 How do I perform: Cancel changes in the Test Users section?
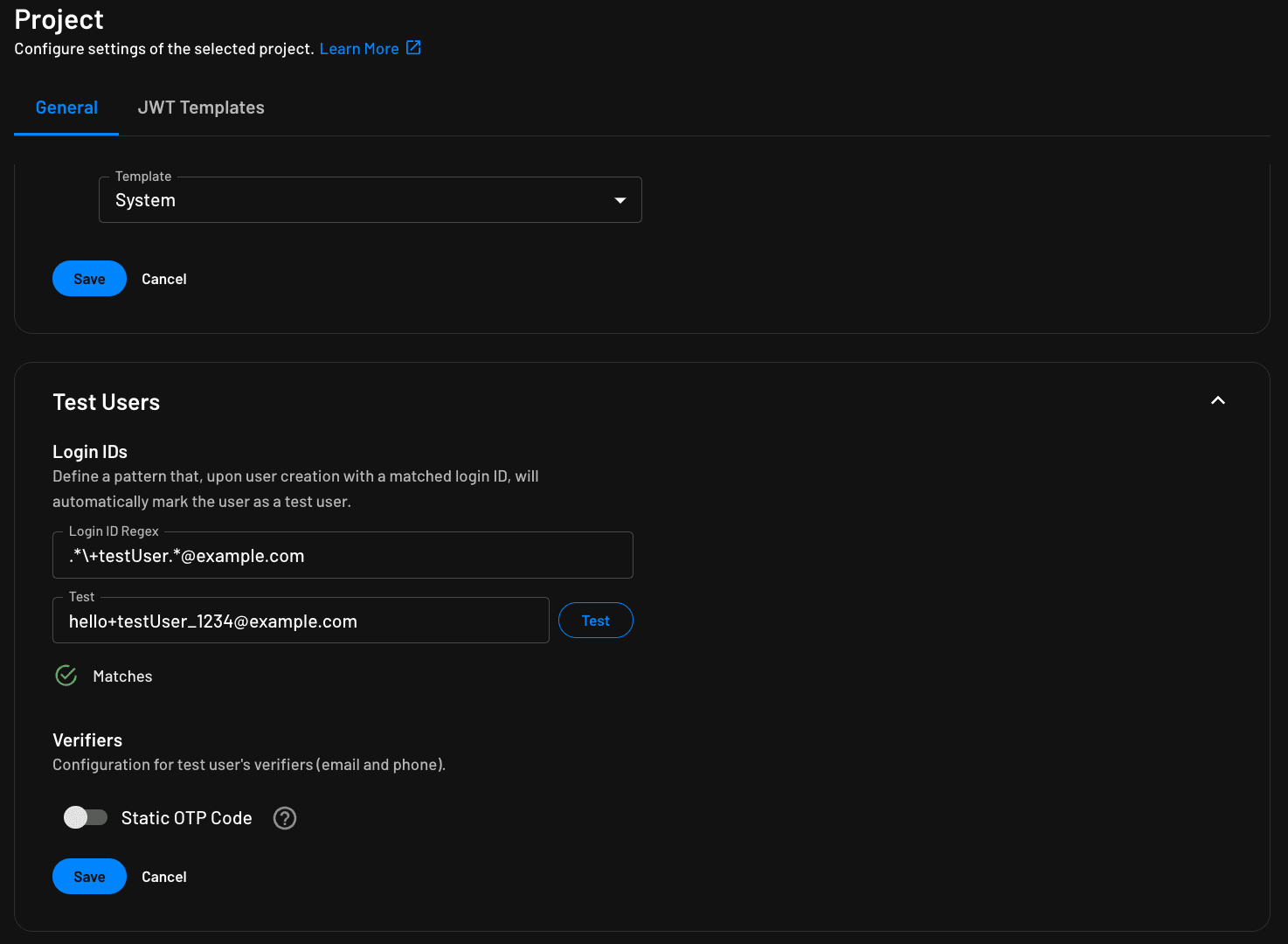(x=163, y=876)
